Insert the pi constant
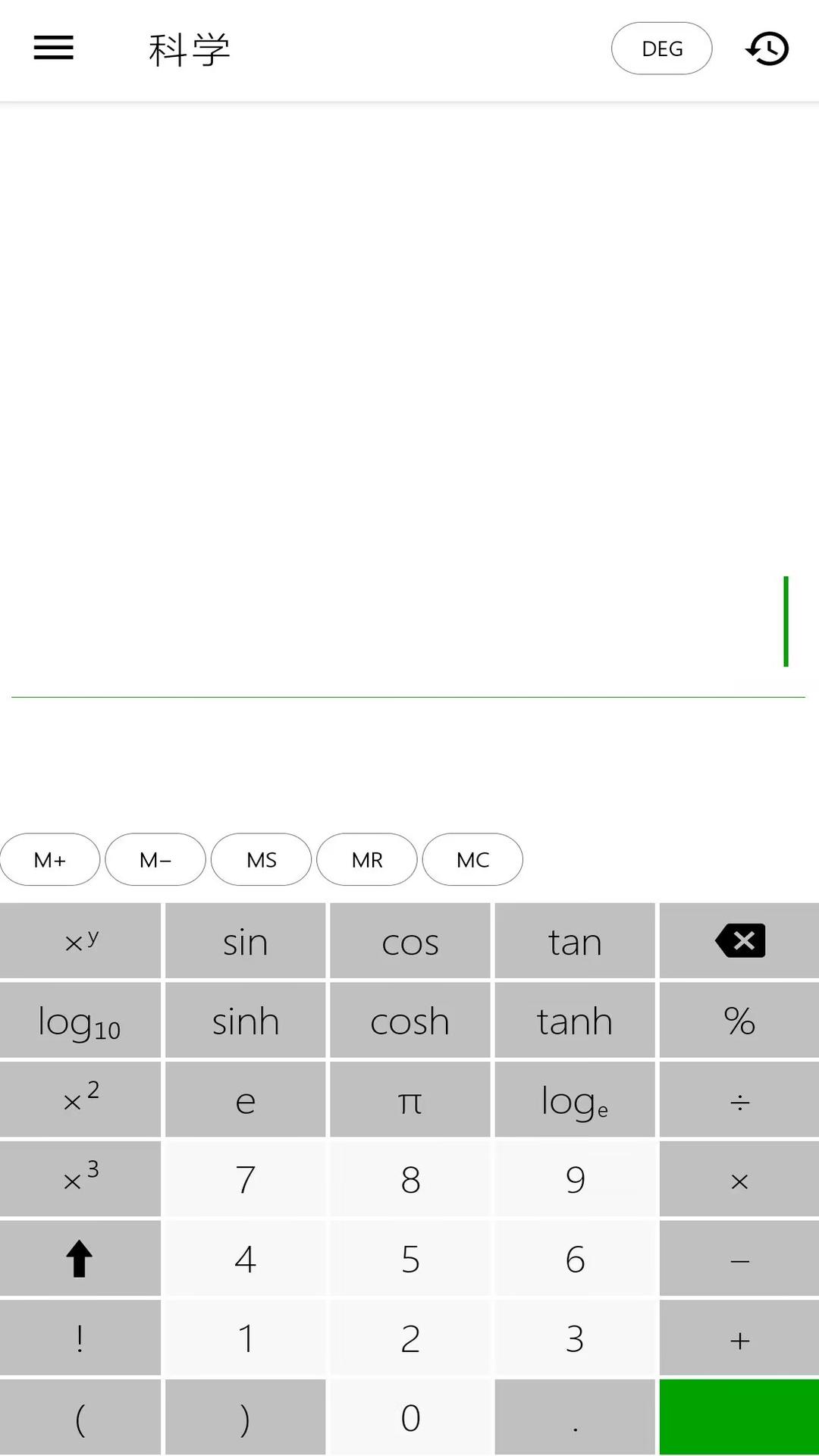 (409, 1100)
